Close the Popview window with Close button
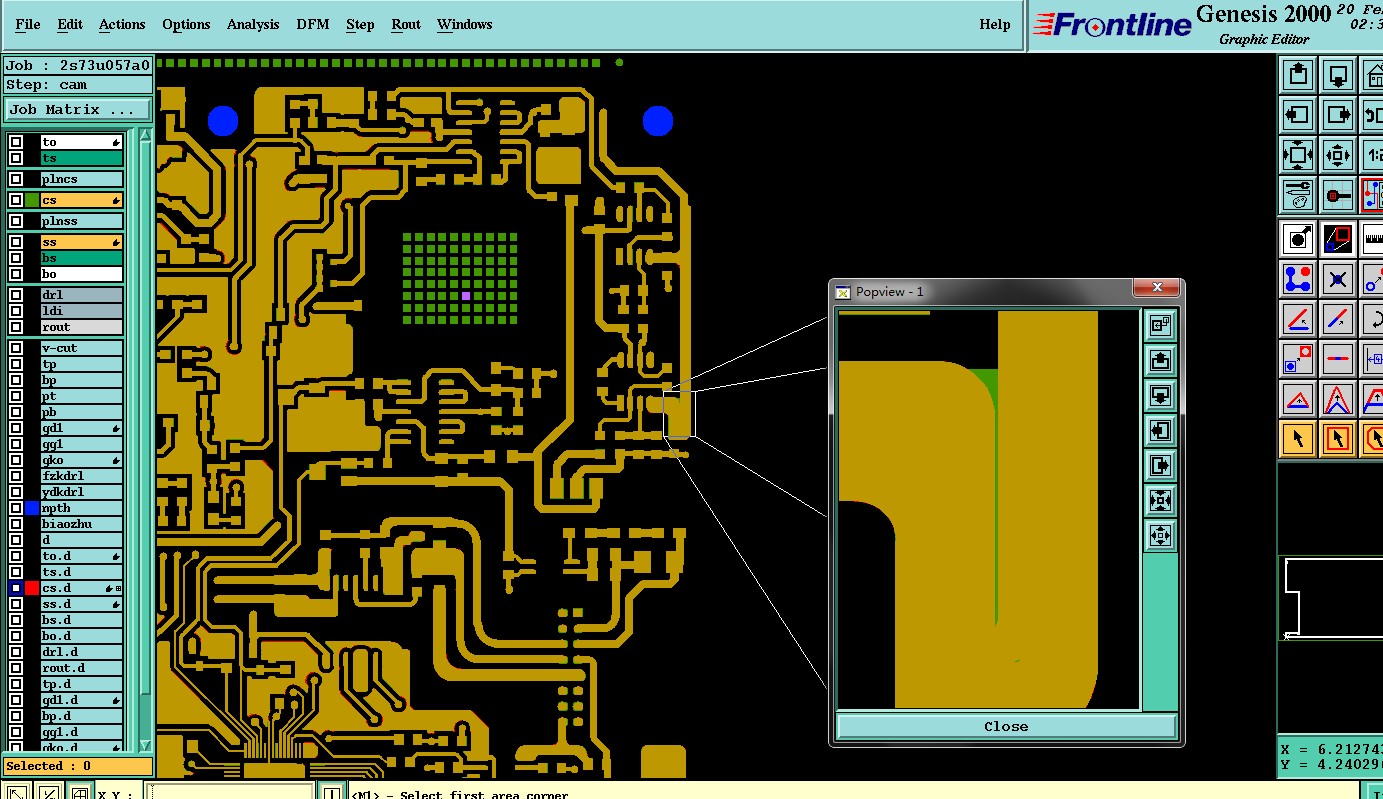This screenshot has height=799, width=1383. click(1006, 726)
